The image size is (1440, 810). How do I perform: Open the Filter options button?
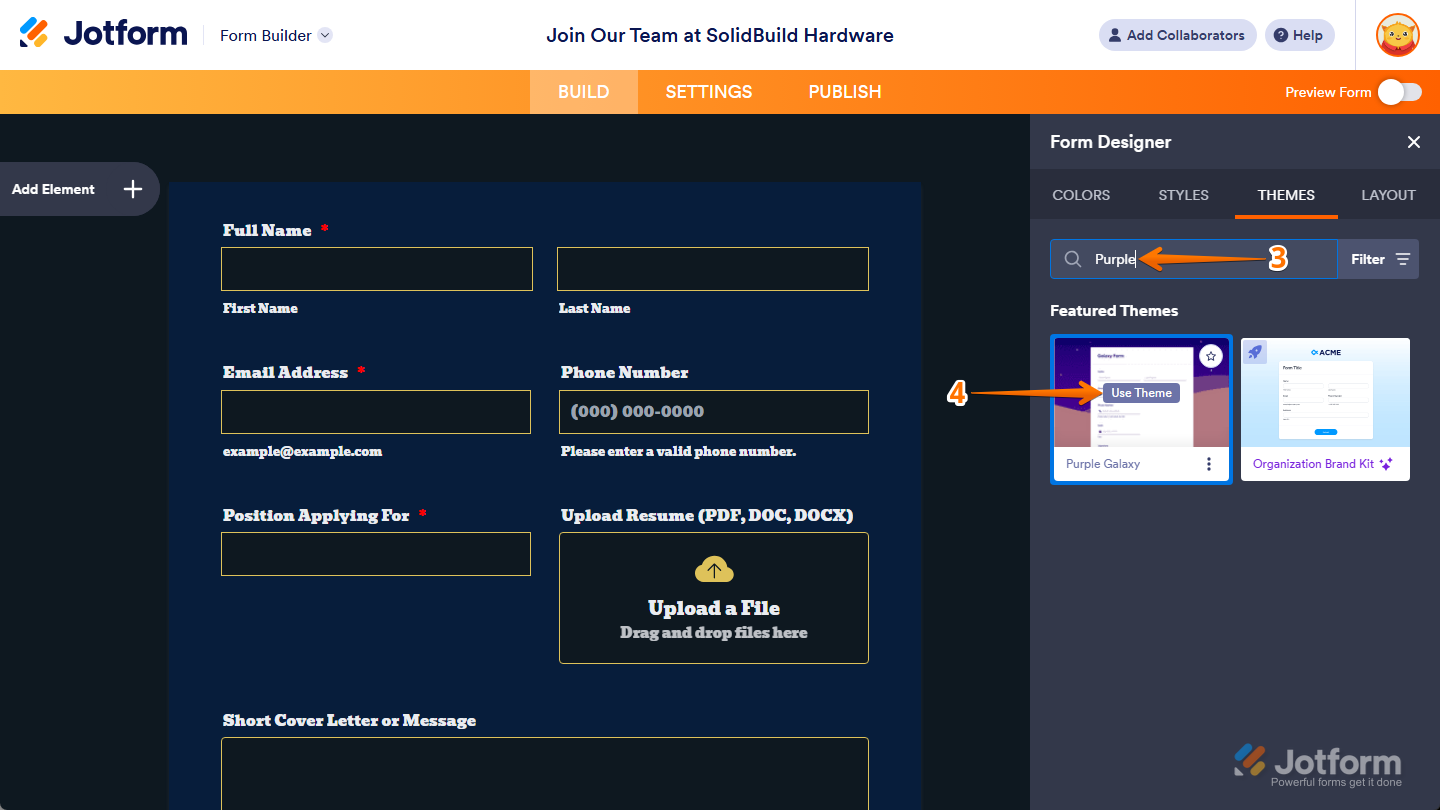point(1379,259)
